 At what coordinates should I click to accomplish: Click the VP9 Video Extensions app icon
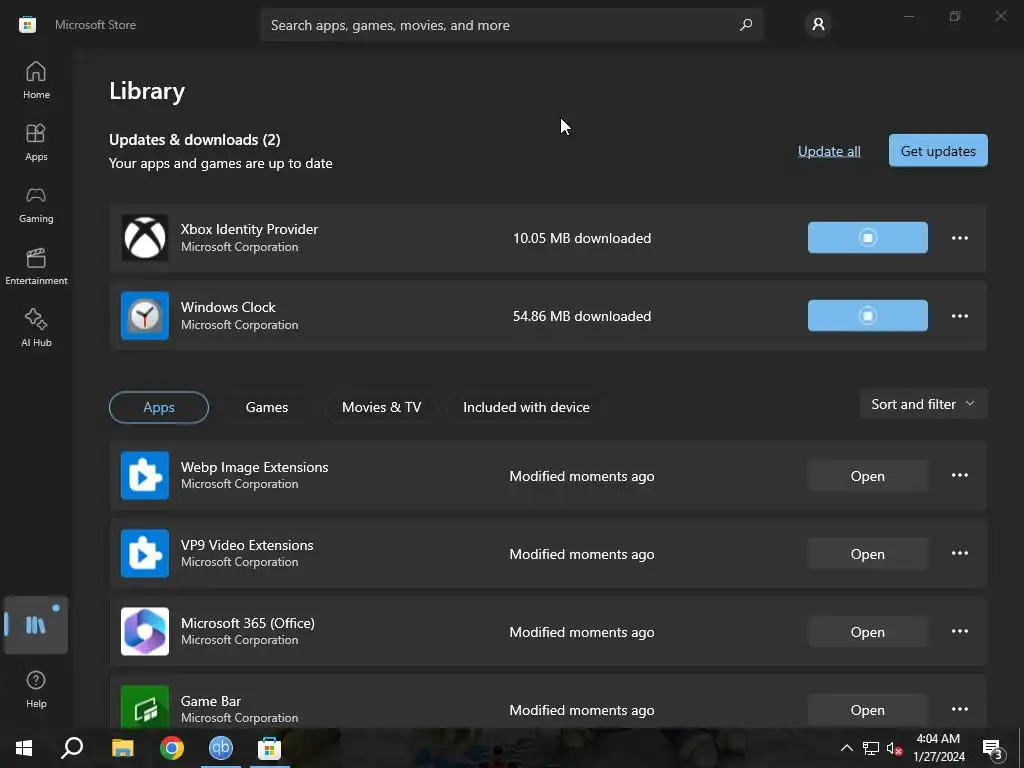(144, 553)
